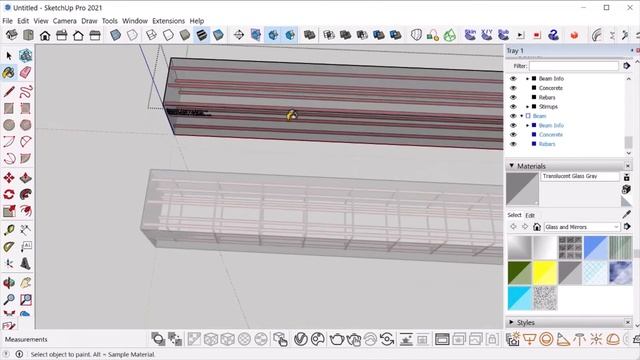Enable Wireframe face style
640x360 pixels.
pos(151,35)
